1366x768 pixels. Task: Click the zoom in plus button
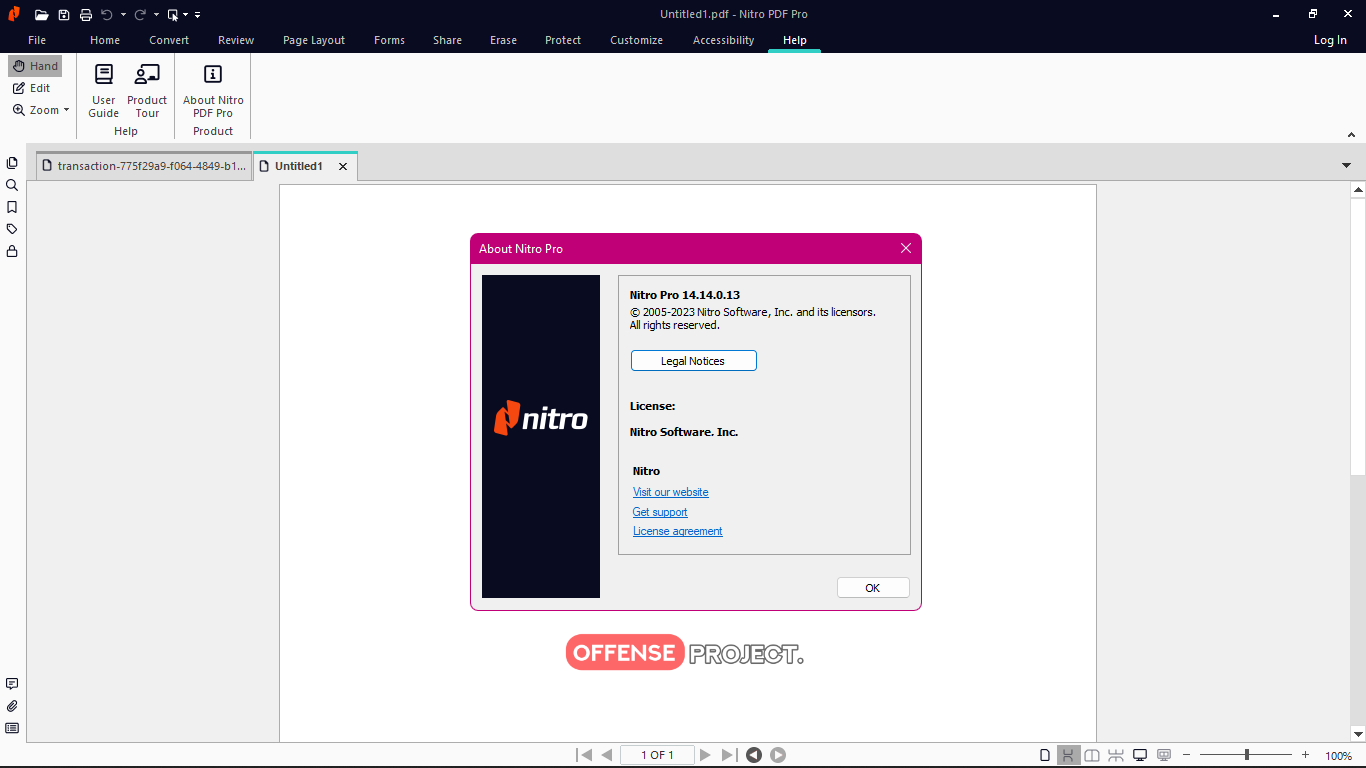(x=1305, y=755)
